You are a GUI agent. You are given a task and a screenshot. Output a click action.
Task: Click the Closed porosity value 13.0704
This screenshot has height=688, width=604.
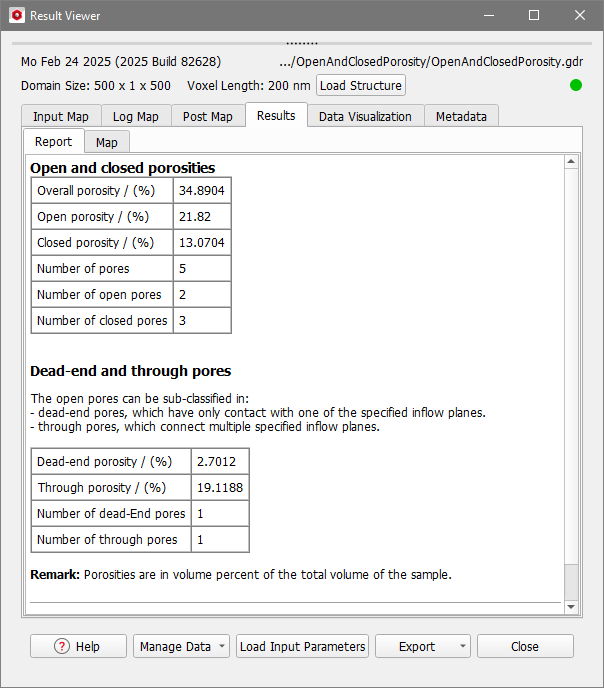[202, 242]
